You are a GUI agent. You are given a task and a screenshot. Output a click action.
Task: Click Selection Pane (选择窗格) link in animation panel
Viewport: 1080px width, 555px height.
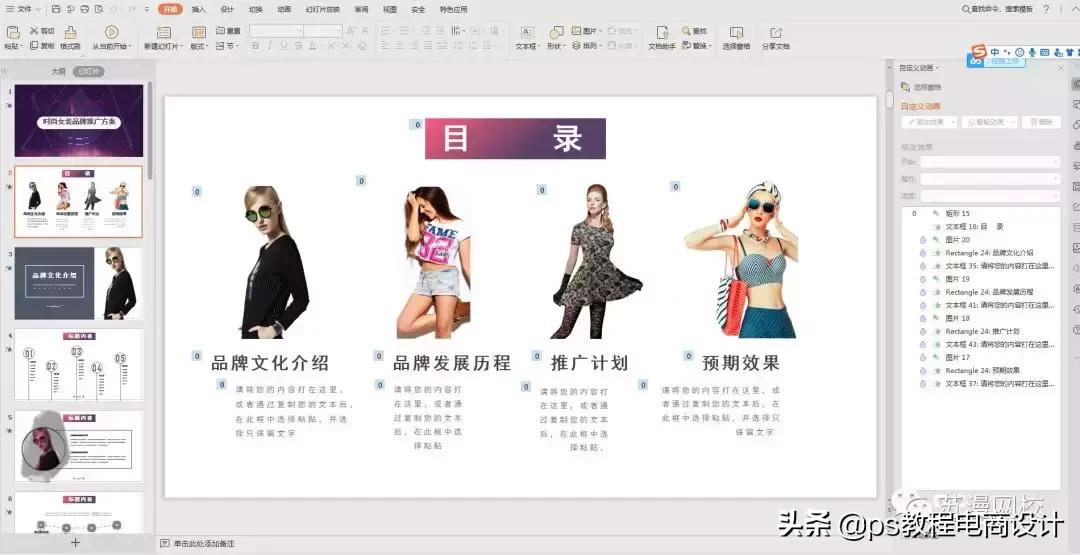pyautogui.click(x=922, y=87)
